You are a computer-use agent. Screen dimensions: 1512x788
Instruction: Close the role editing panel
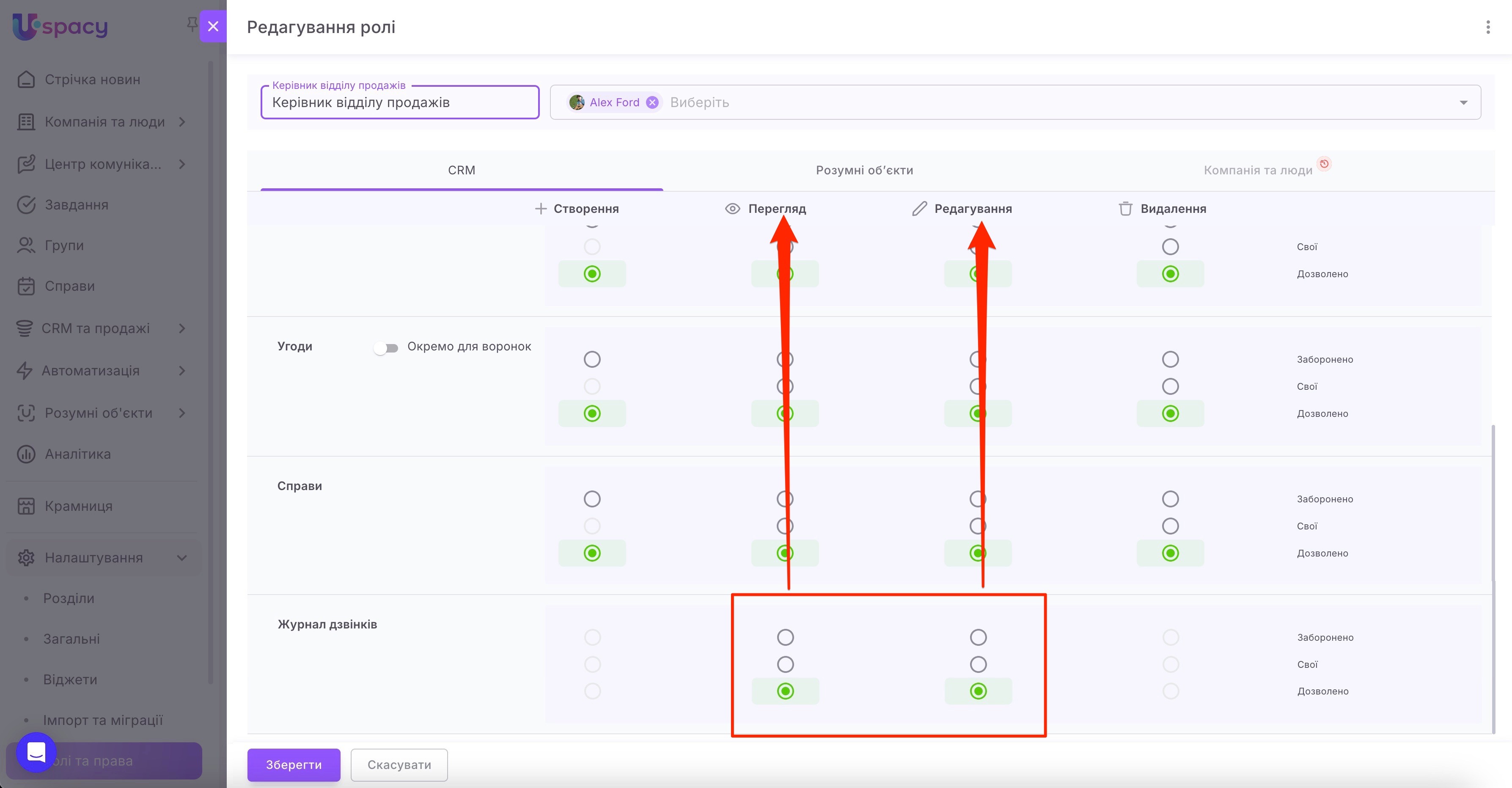pyautogui.click(x=213, y=26)
